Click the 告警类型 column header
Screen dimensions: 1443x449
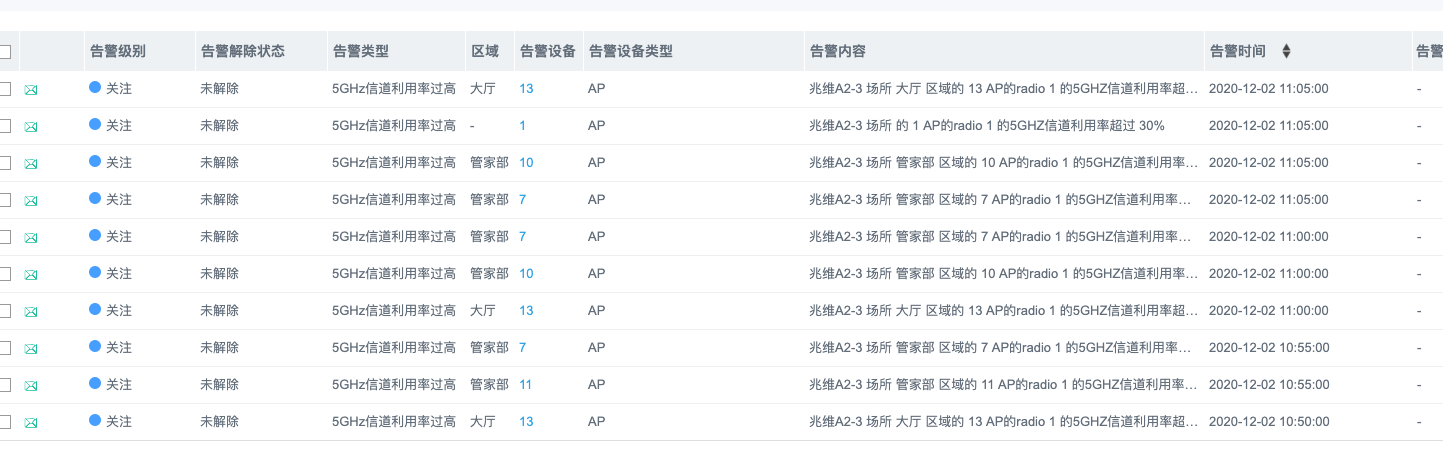click(359, 51)
